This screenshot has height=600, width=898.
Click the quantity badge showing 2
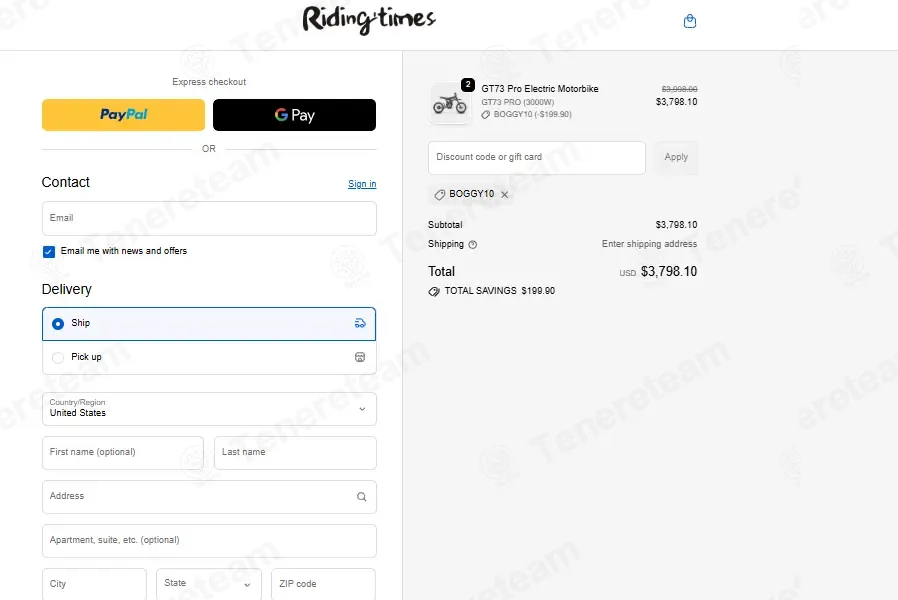[468, 85]
